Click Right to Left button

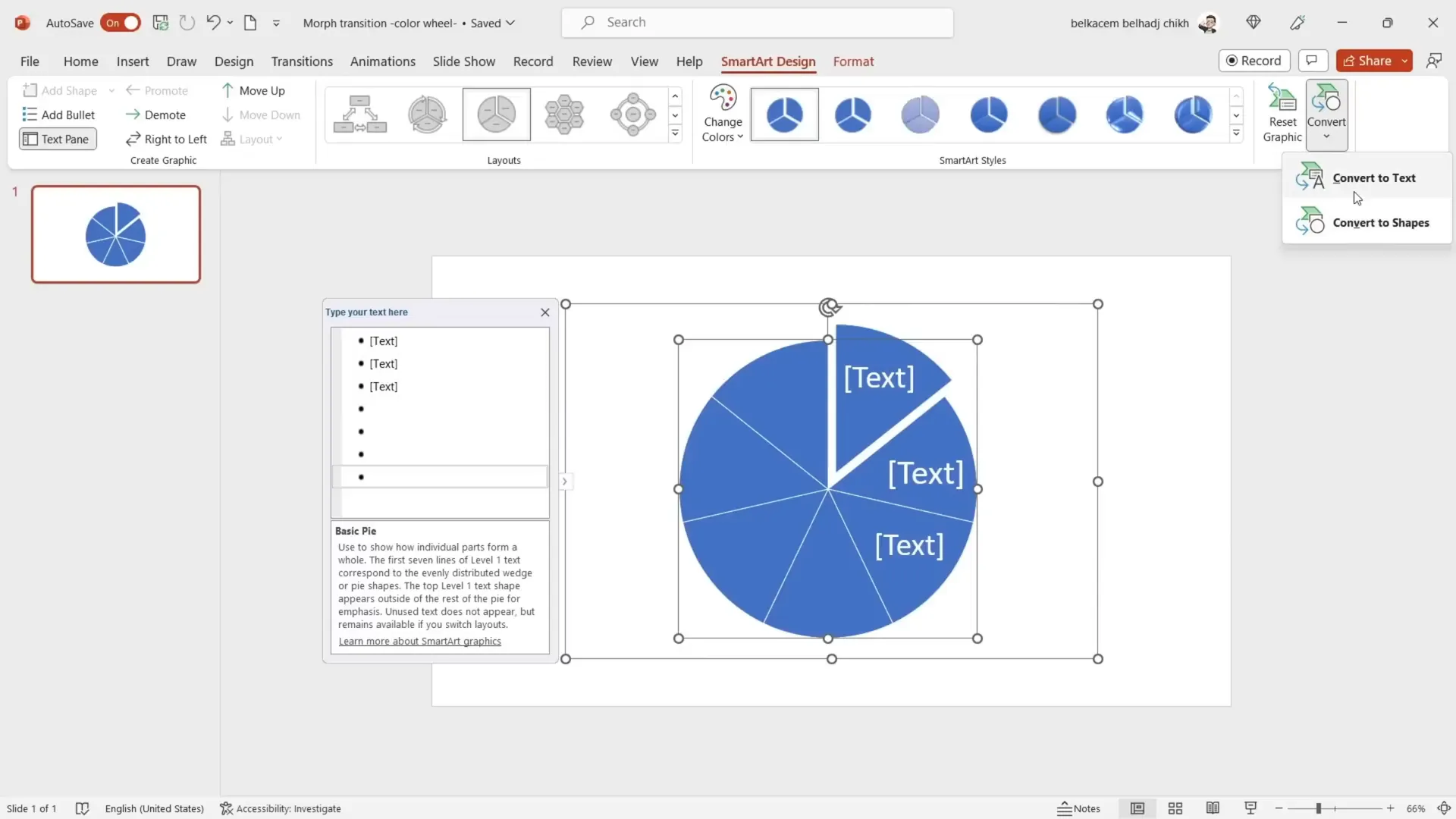click(x=166, y=139)
